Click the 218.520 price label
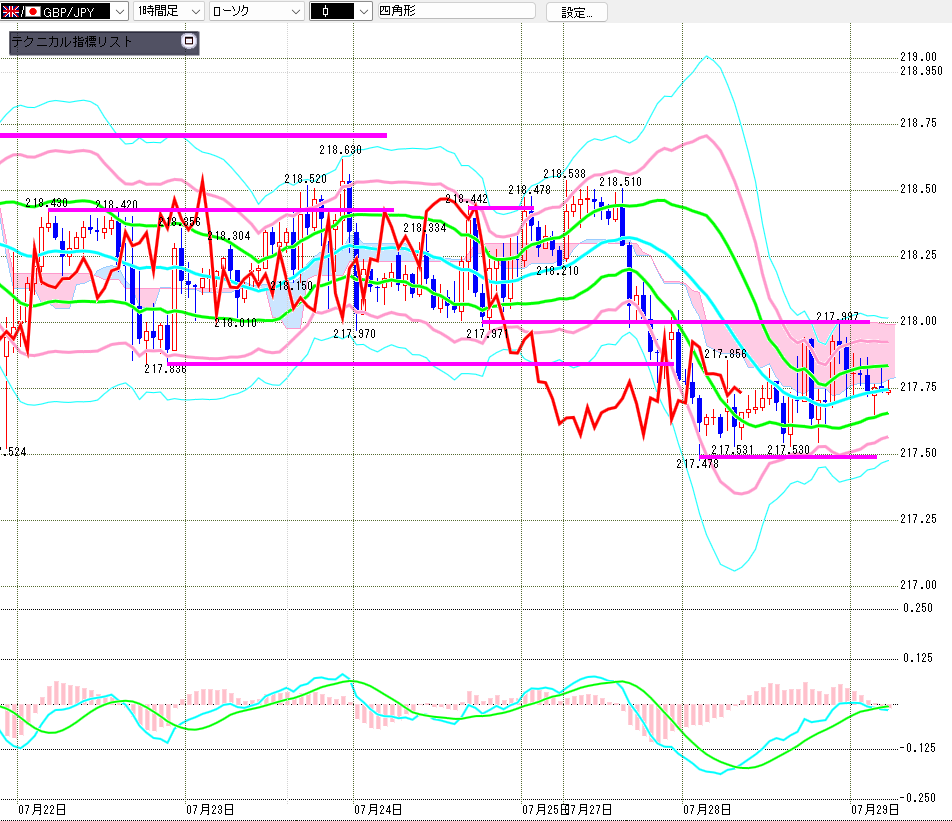Screen dimensions: 952x821 (x=305, y=179)
